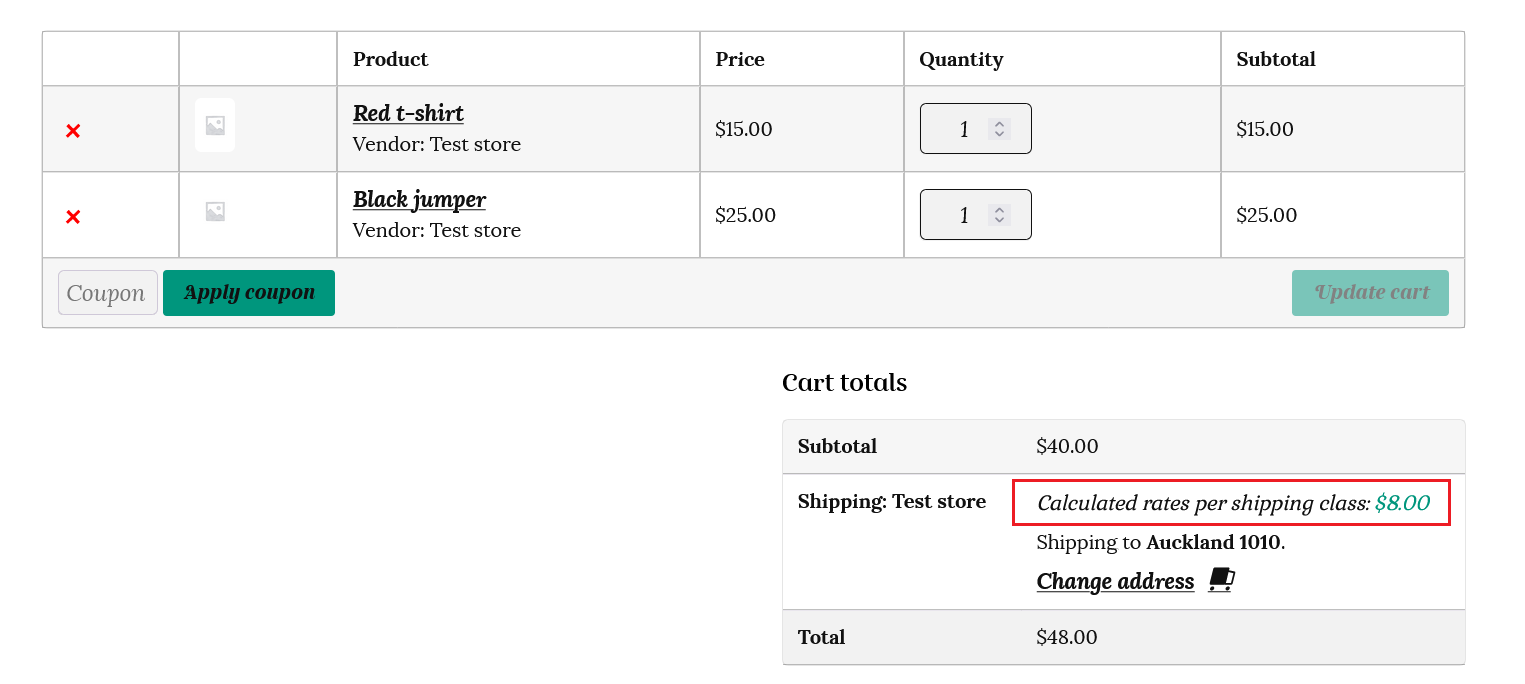Decrease Red t-shirt quantity with down arrow

point(999,134)
